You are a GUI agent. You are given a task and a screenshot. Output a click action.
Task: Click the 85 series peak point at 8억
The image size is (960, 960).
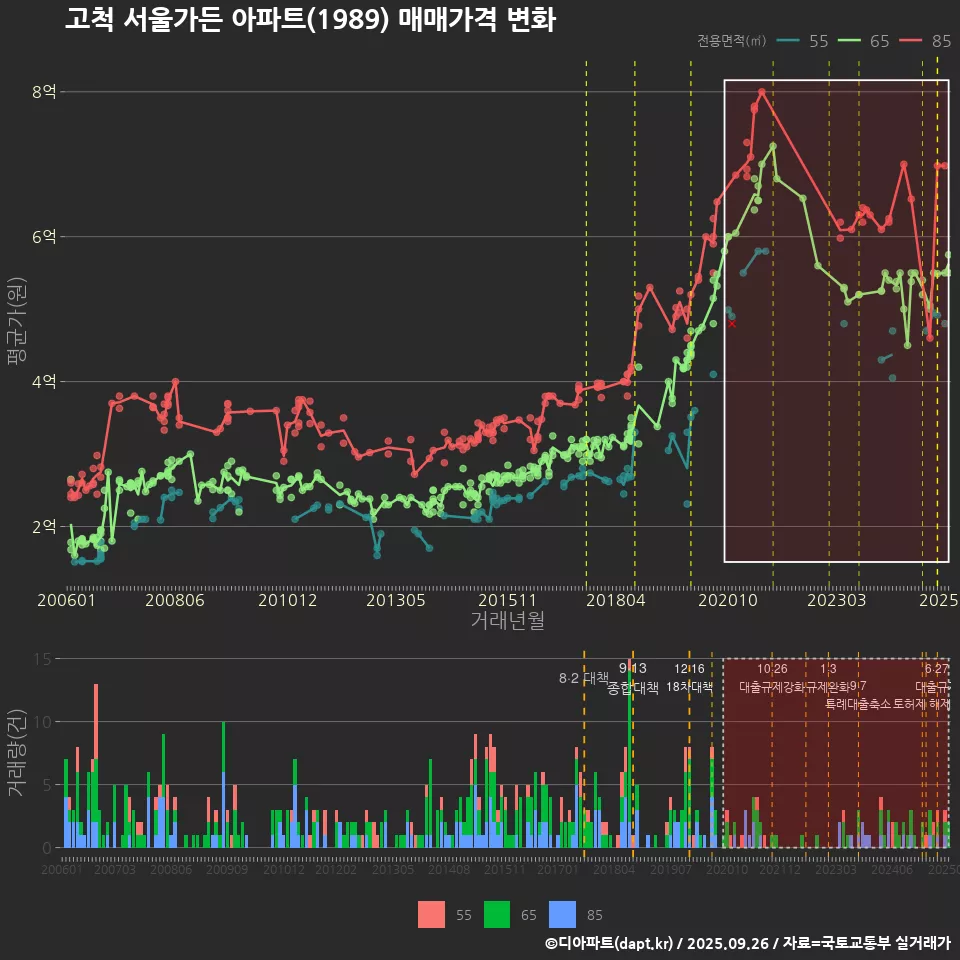[x=762, y=92]
